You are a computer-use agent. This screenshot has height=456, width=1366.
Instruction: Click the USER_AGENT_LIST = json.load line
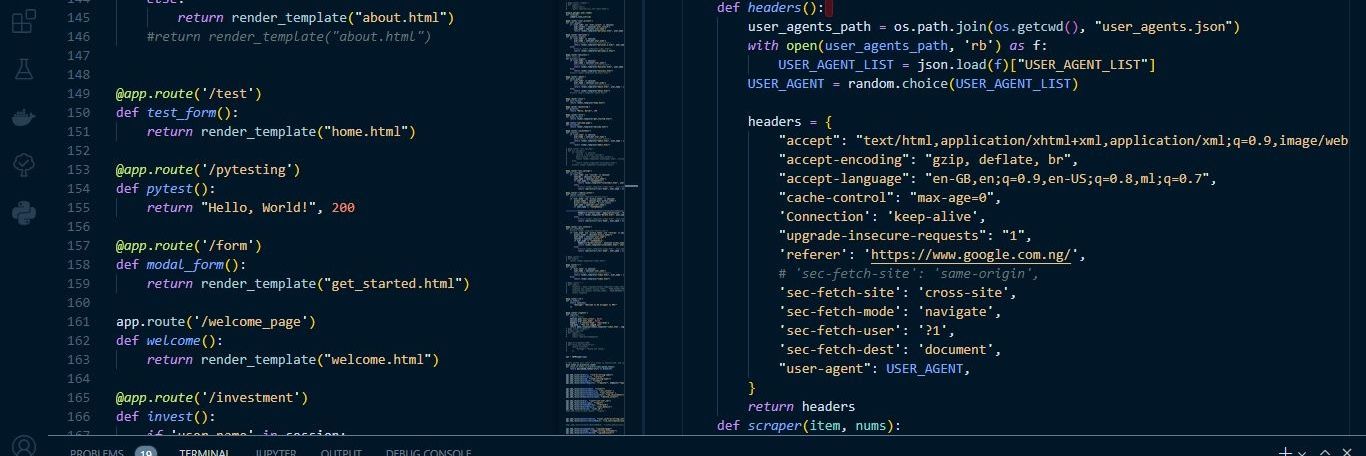(967, 64)
